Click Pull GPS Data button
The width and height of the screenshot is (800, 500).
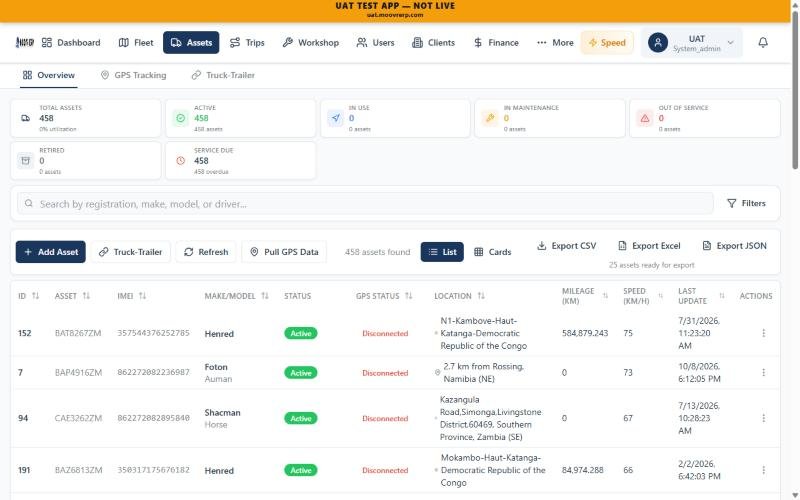tap(284, 252)
